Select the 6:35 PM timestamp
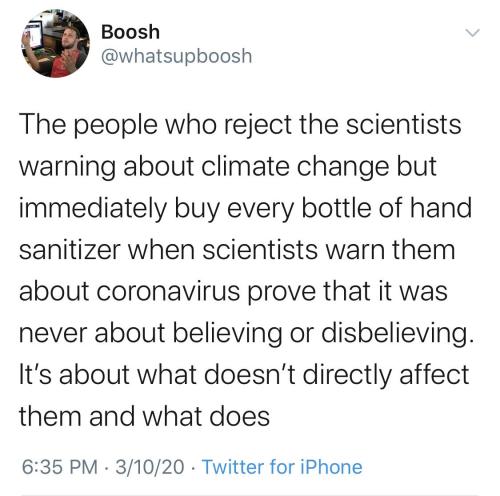This screenshot has height=496, width=500. tap(60, 467)
